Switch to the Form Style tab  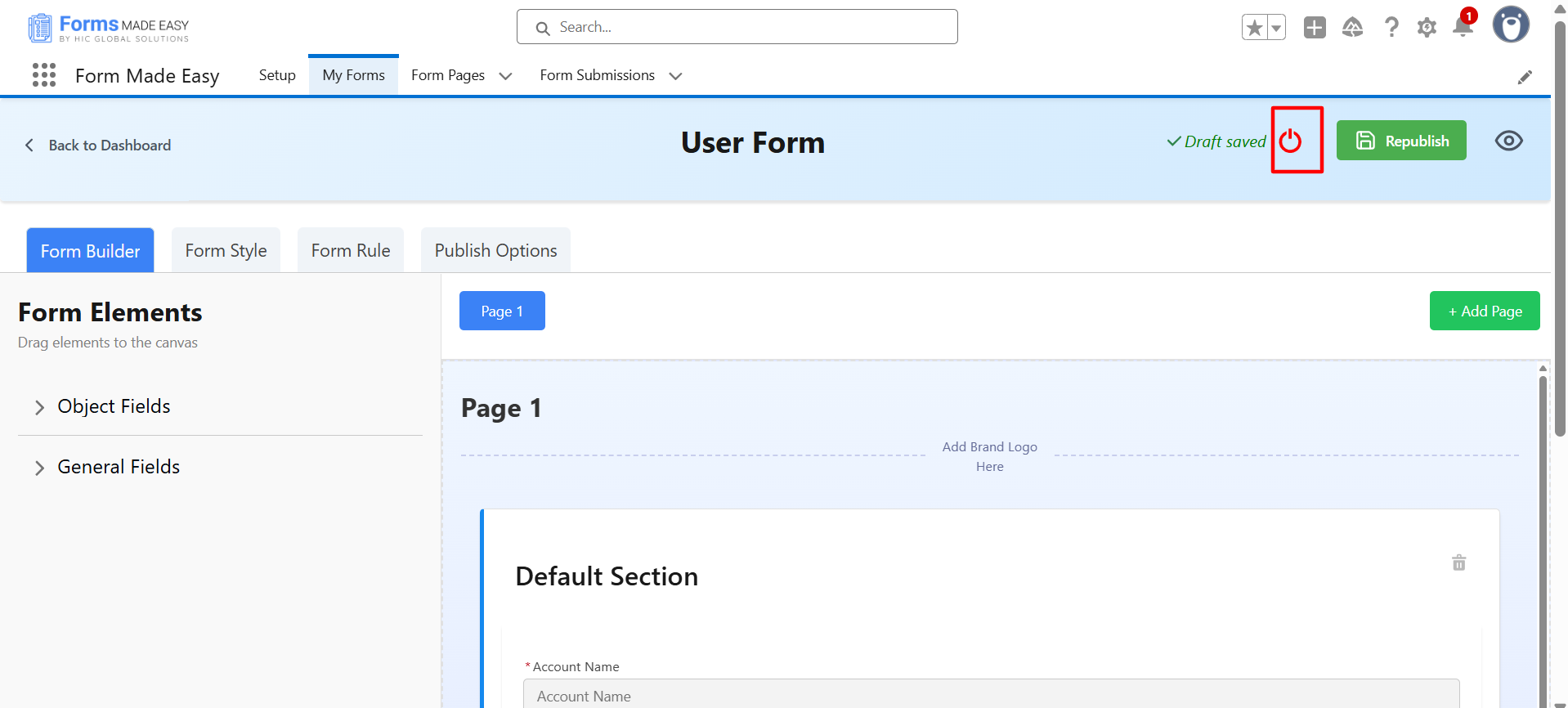coord(226,251)
